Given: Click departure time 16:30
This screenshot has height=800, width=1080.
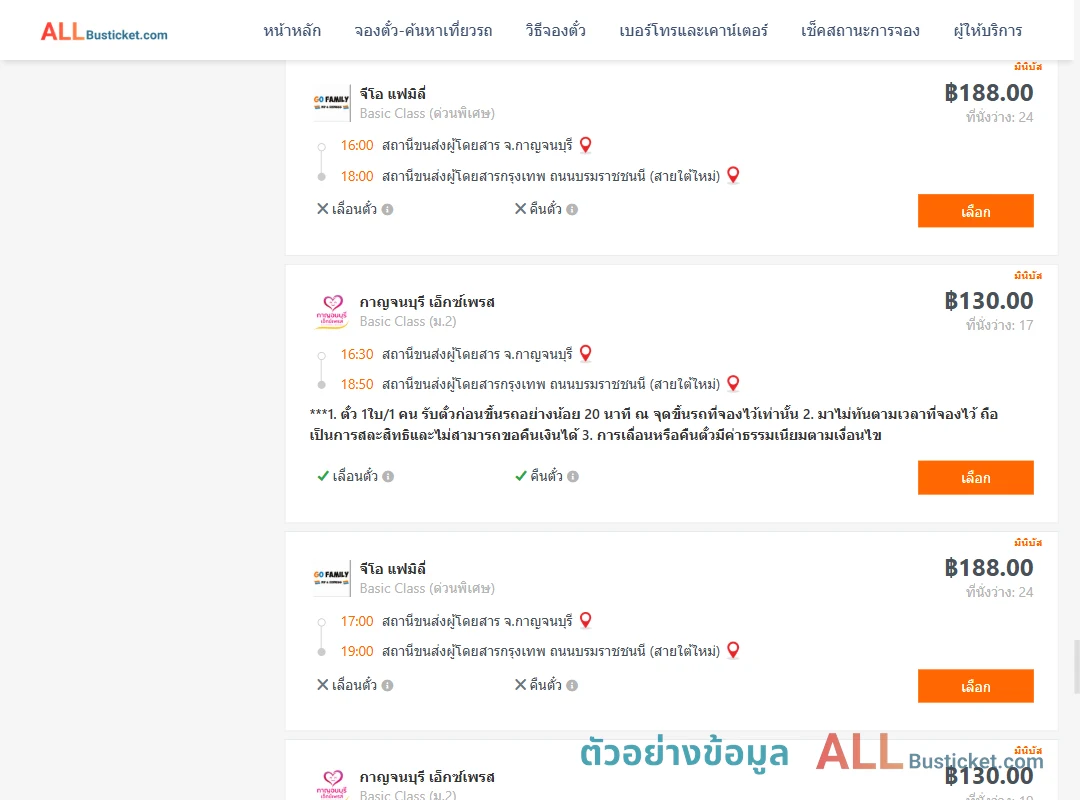Looking at the screenshot, I should tap(357, 354).
